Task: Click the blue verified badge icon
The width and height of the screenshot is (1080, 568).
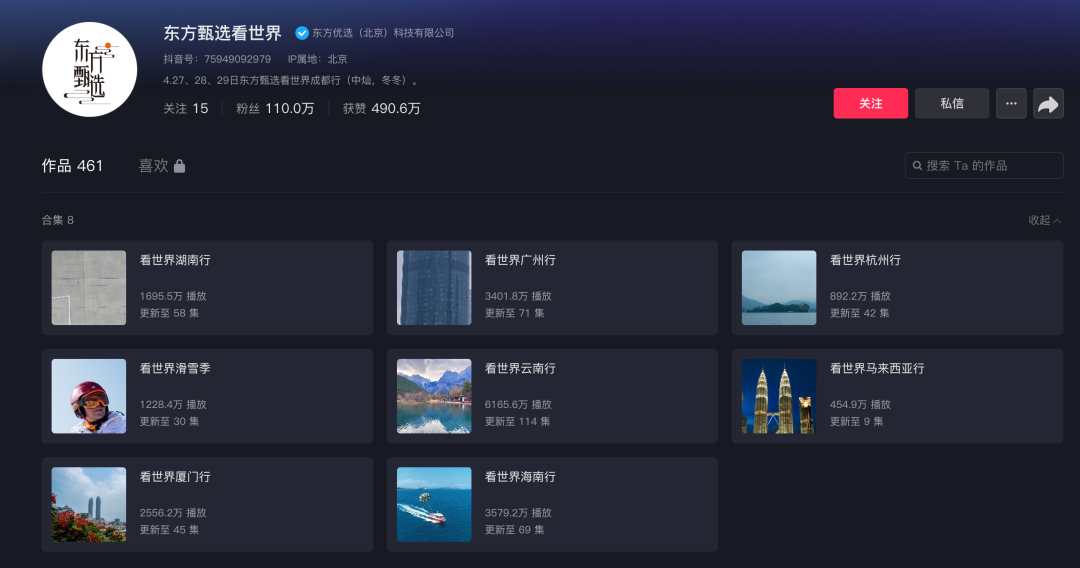Action: [x=302, y=33]
